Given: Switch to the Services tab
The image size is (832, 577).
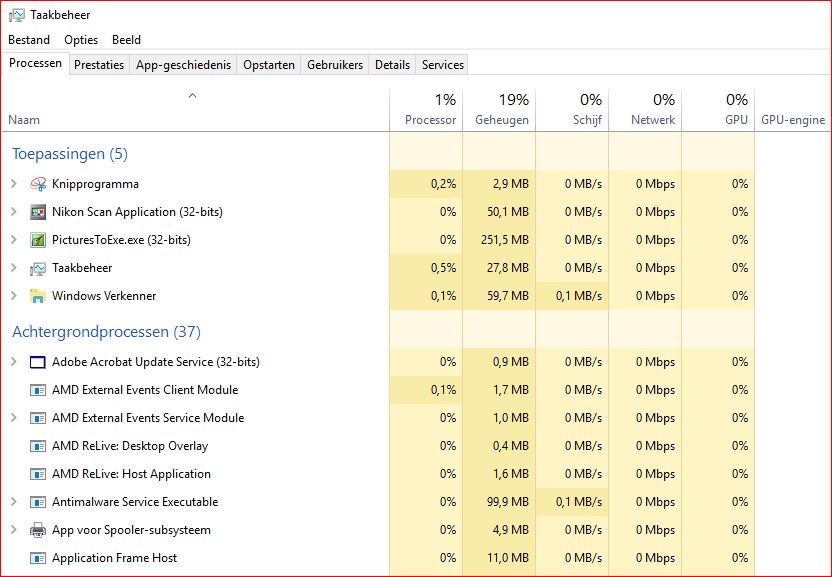Looking at the screenshot, I should tap(443, 65).
